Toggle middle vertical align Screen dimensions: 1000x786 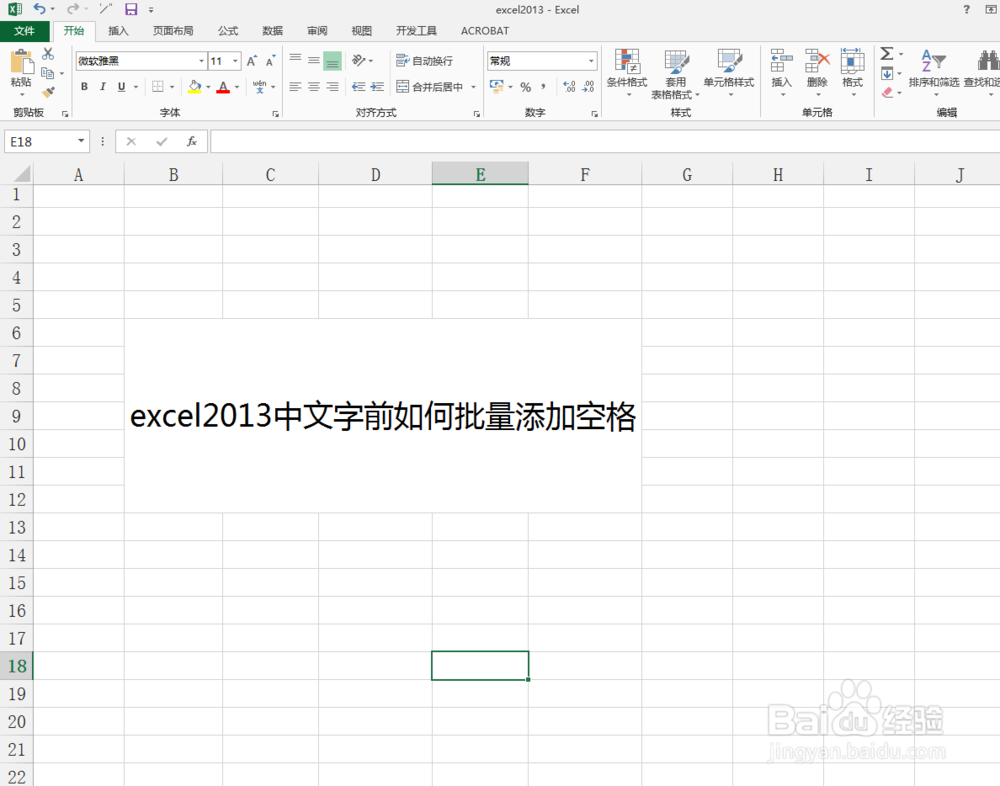click(x=314, y=61)
